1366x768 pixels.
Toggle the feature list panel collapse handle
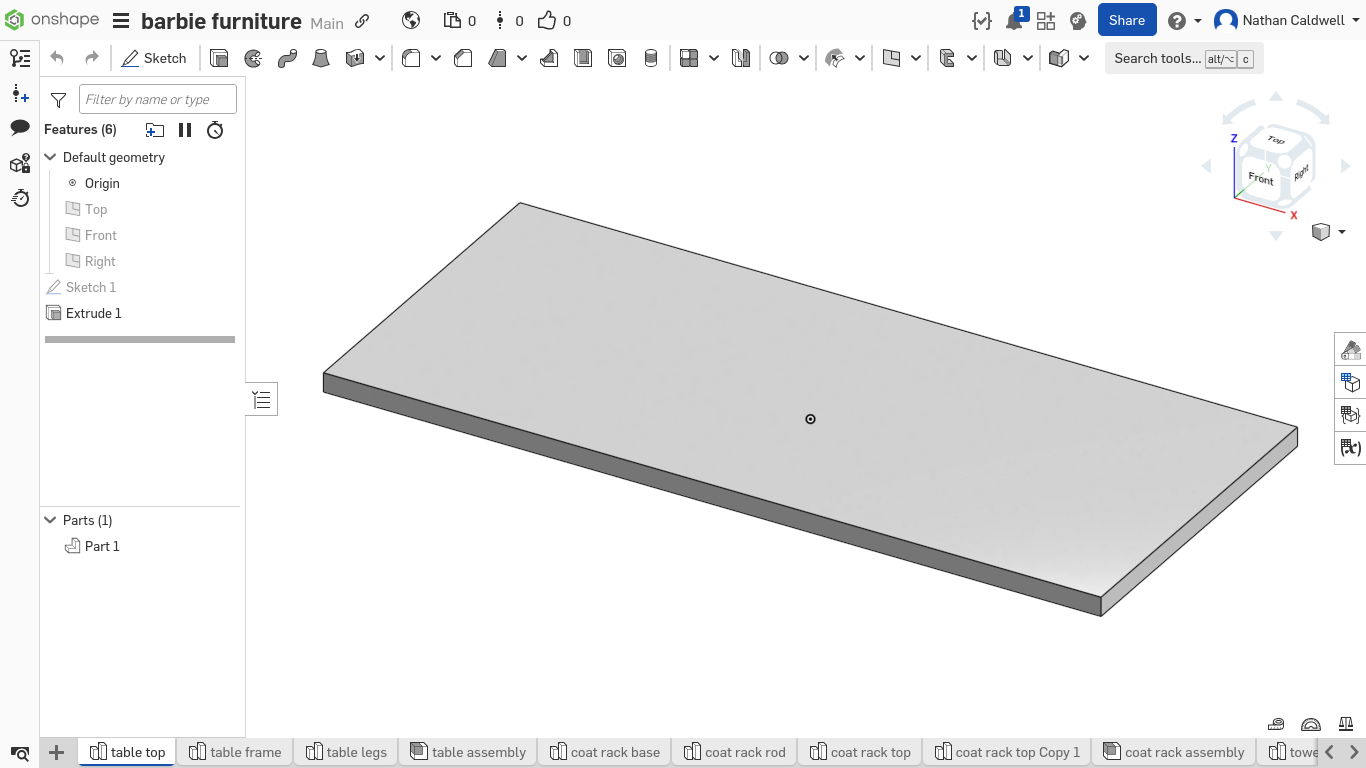[262, 400]
